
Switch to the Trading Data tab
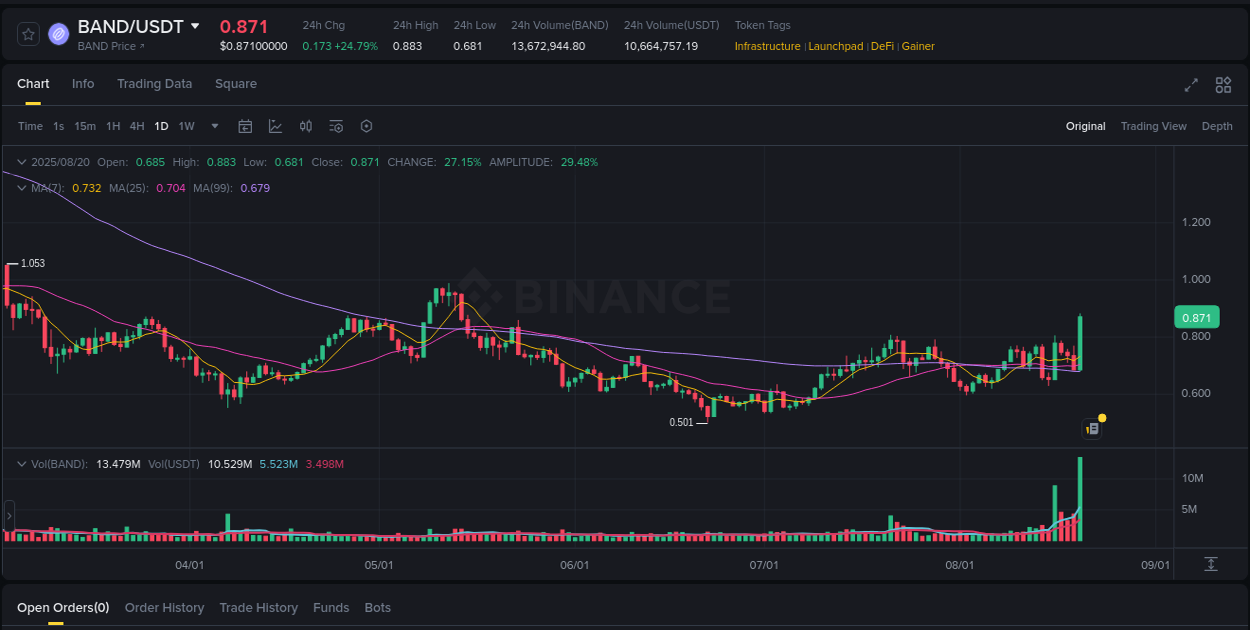click(154, 84)
